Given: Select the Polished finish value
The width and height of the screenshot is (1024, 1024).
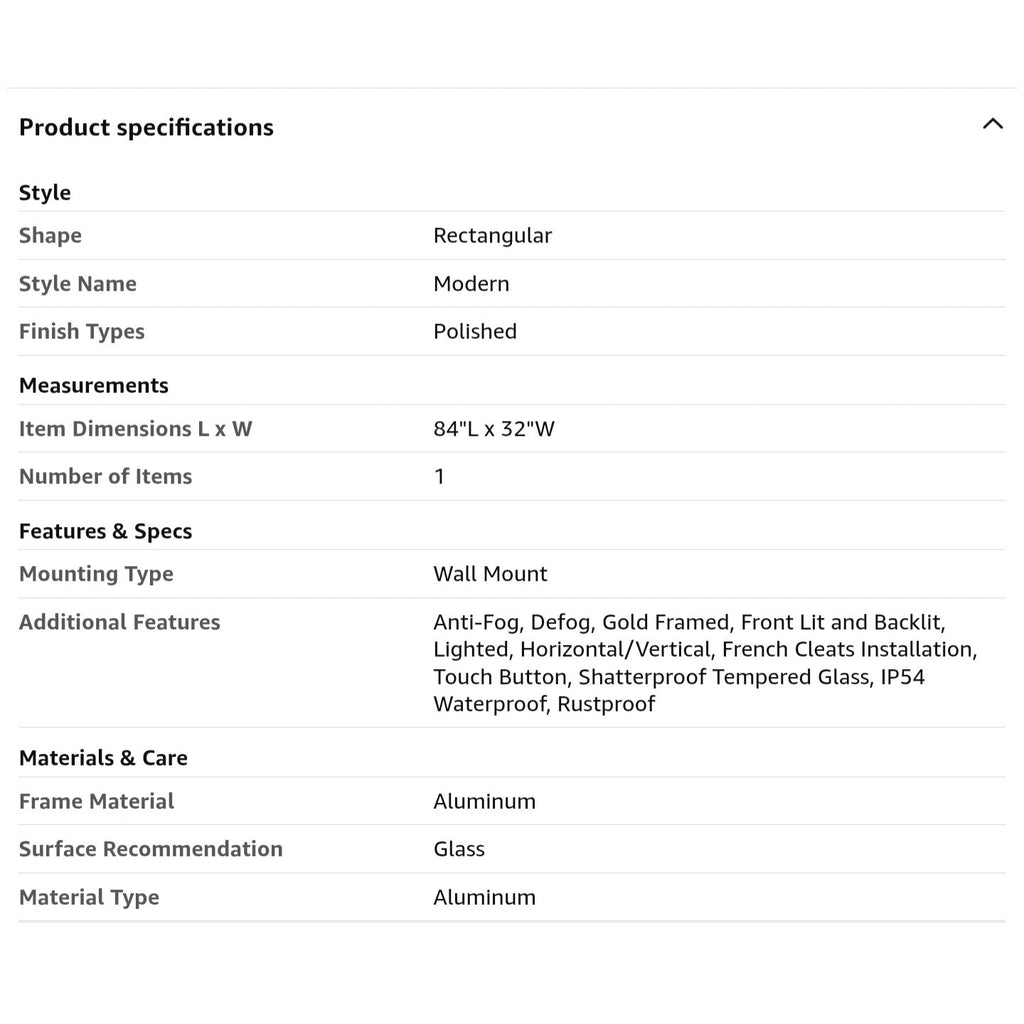Looking at the screenshot, I should point(475,331).
